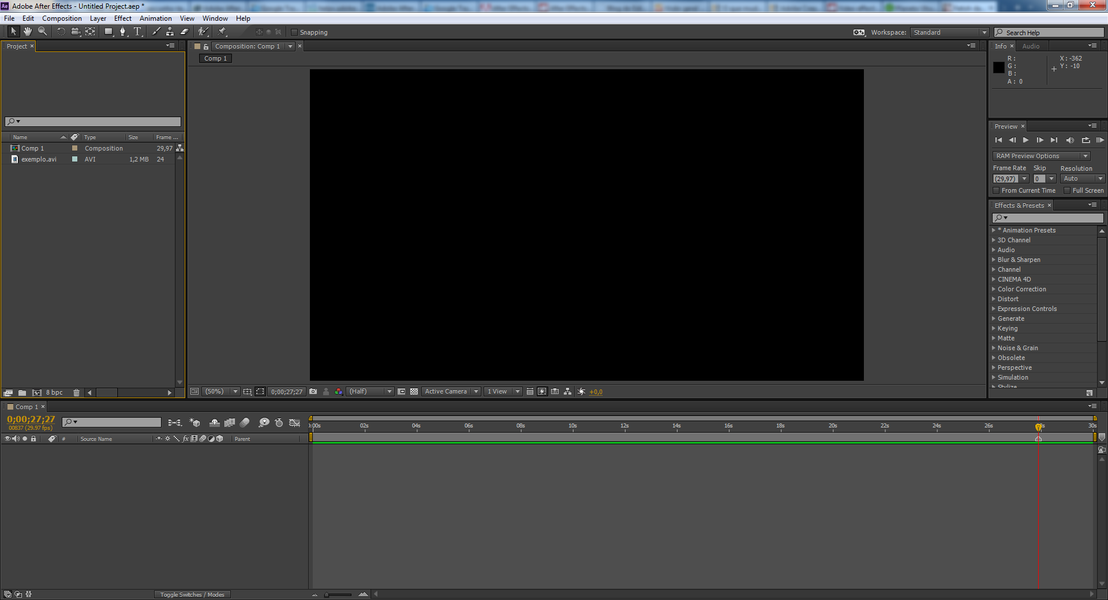1108x600 pixels.
Task: Open the Animation menu
Action: point(155,18)
